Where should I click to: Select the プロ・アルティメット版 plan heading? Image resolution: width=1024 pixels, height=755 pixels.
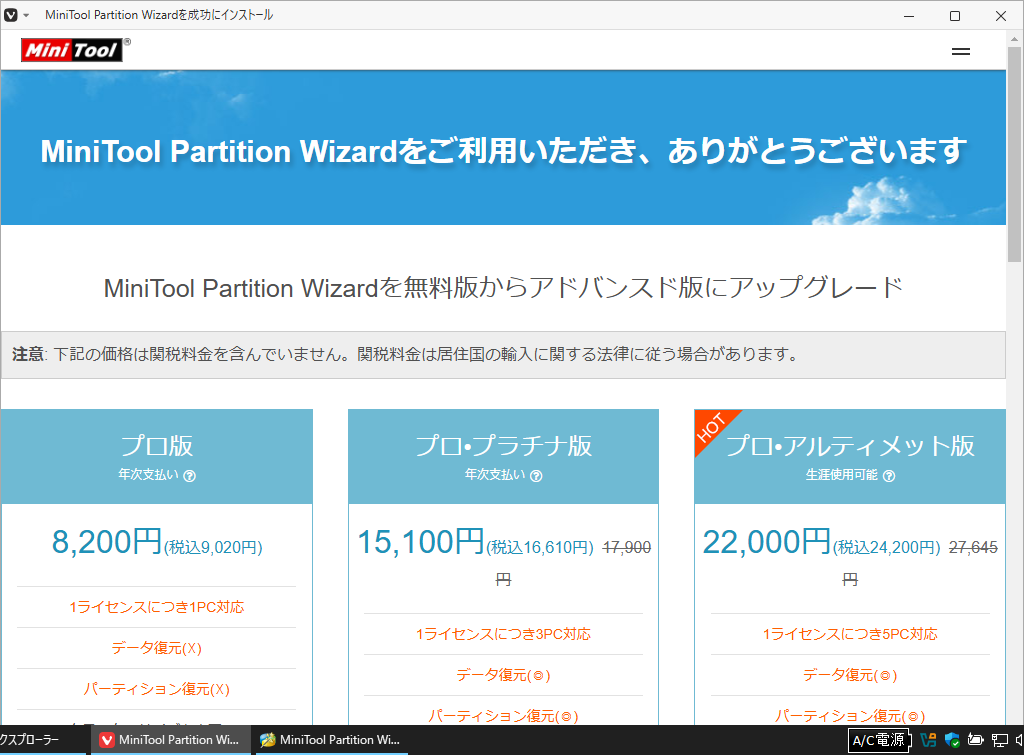pos(850,446)
